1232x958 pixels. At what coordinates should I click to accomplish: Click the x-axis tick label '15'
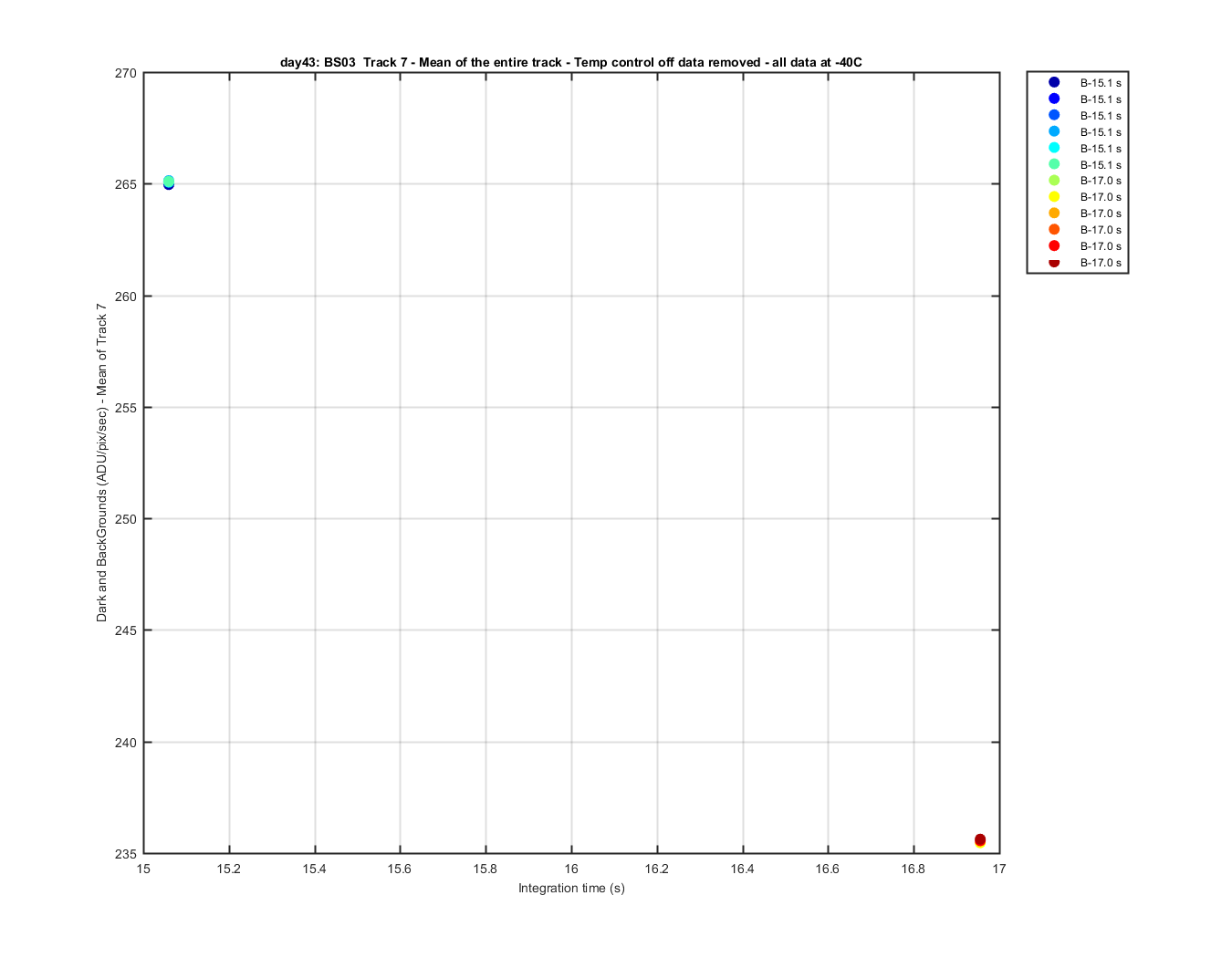(143, 869)
